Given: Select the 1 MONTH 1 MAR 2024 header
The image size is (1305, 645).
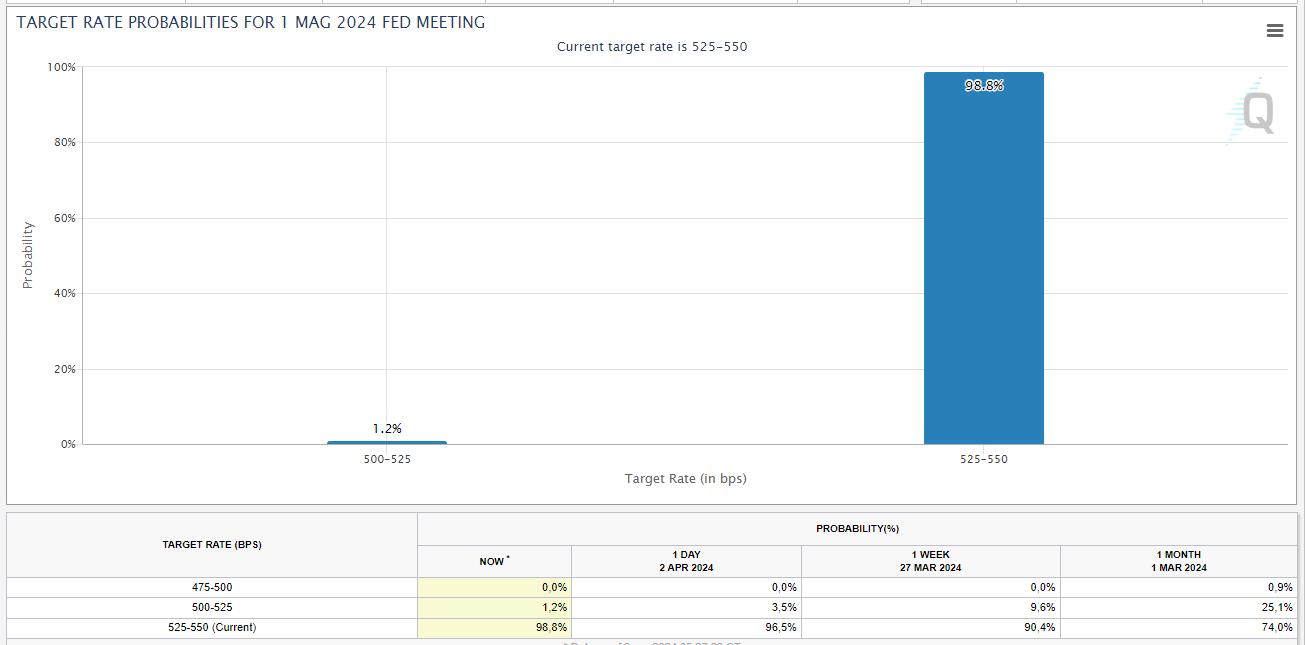Looking at the screenshot, I should (x=1178, y=561).
